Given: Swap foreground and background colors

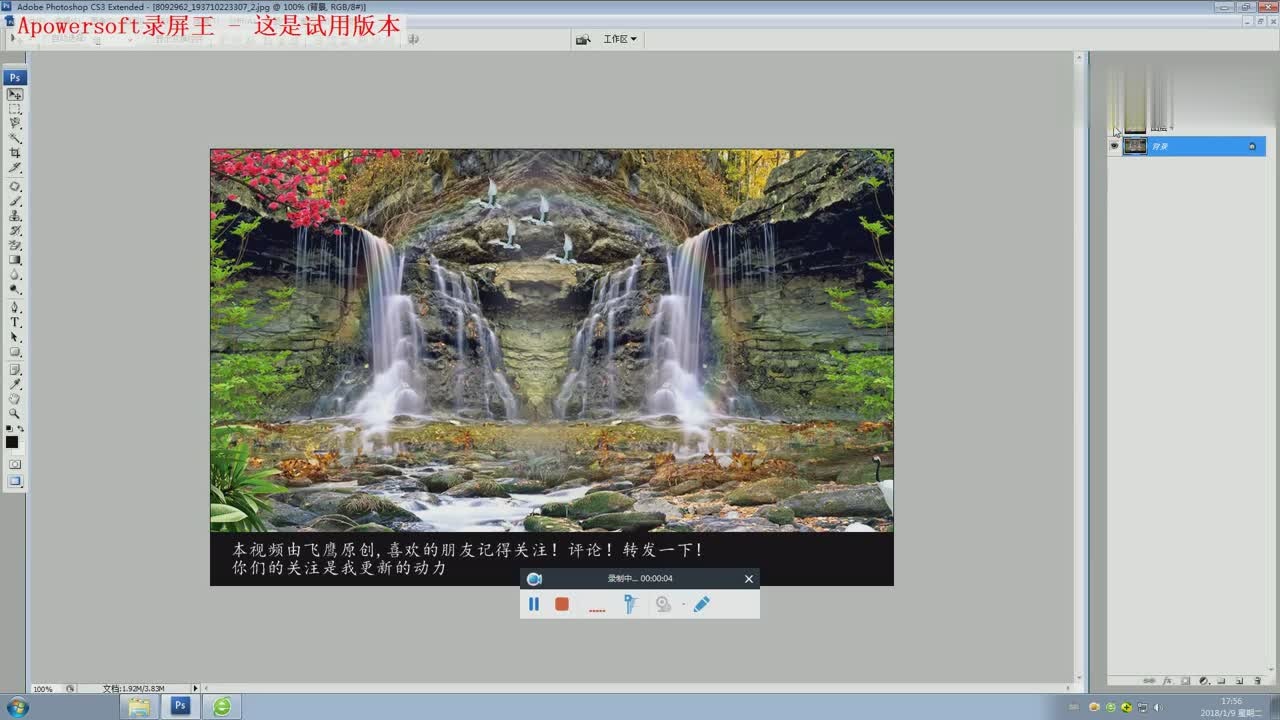Looking at the screenshot, I should 21,429.
